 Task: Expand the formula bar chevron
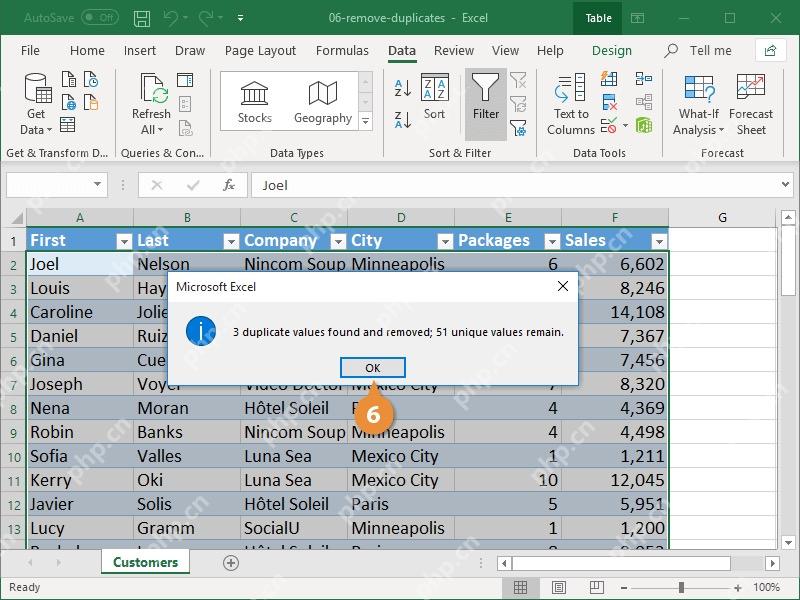(785, 184)
